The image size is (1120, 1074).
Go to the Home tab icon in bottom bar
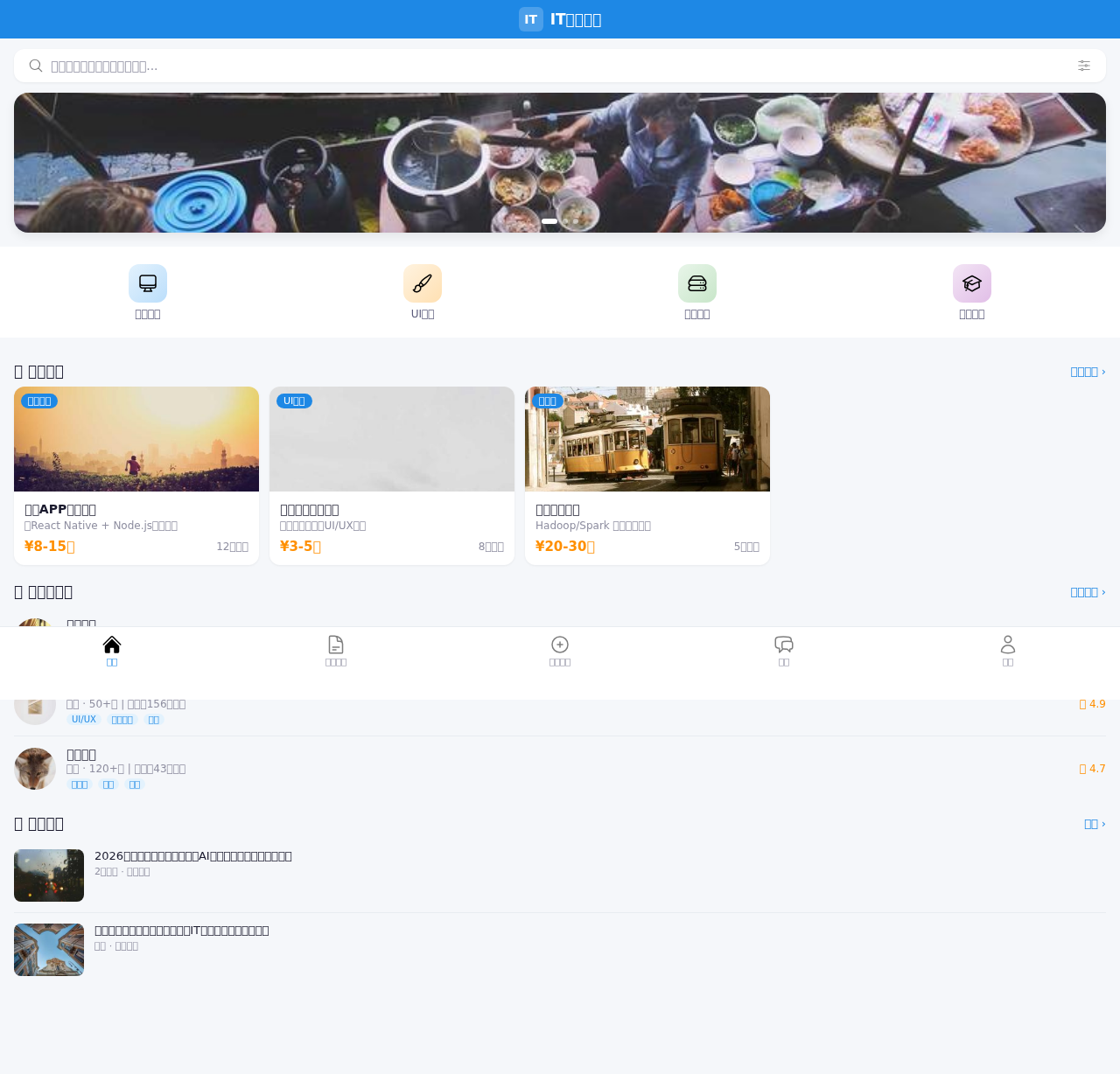[112, 645]
